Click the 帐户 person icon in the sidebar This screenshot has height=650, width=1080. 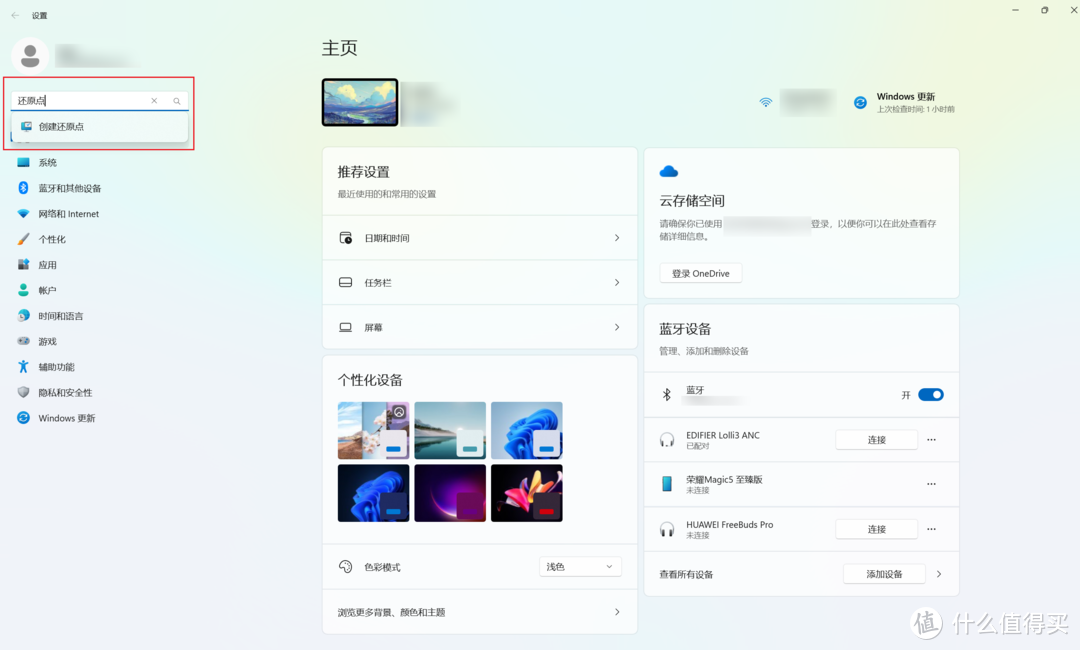(23, 290)
